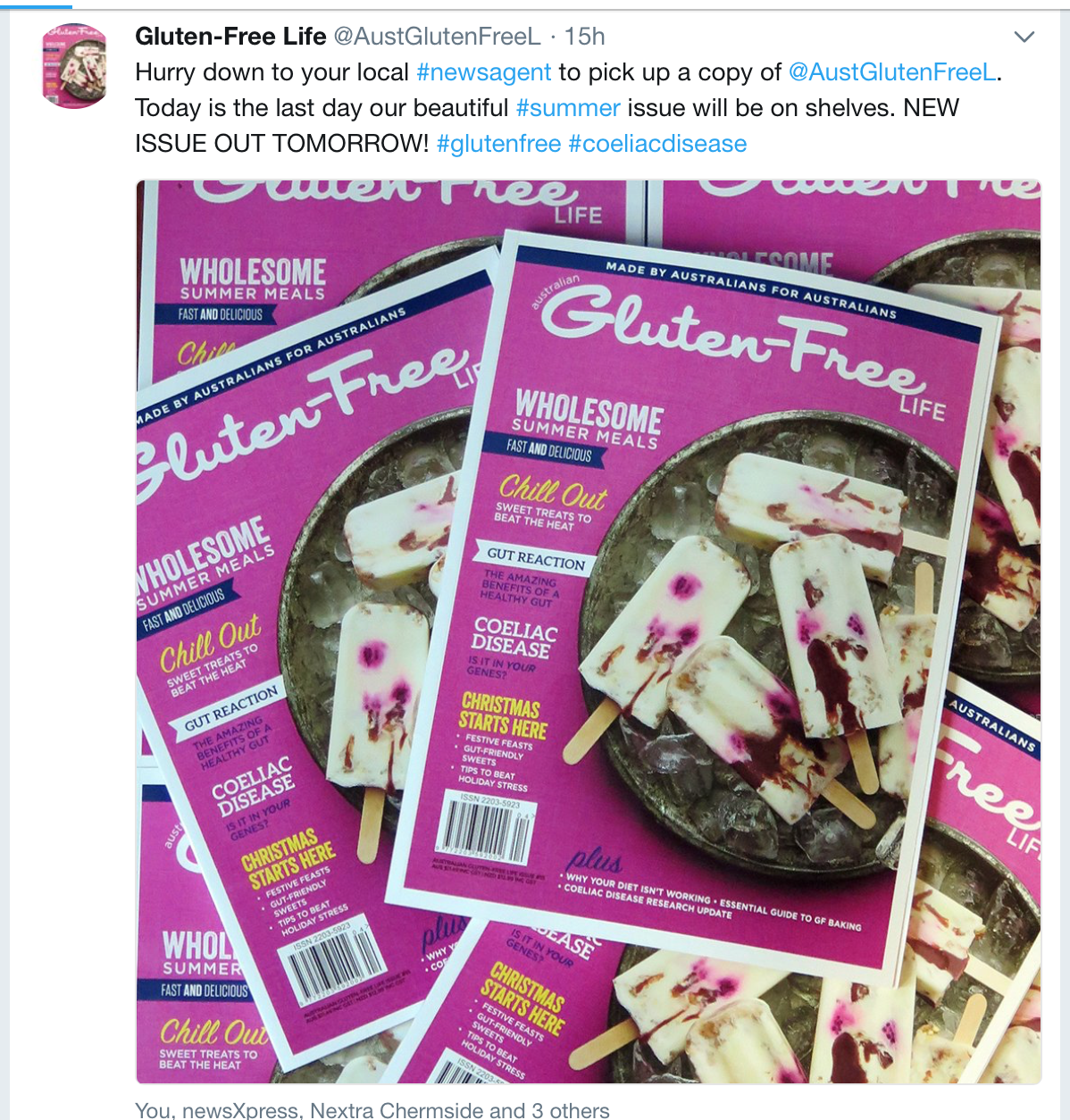Open the tweet options chevron menu
1070x1120 pixels.
point(1024,37)
